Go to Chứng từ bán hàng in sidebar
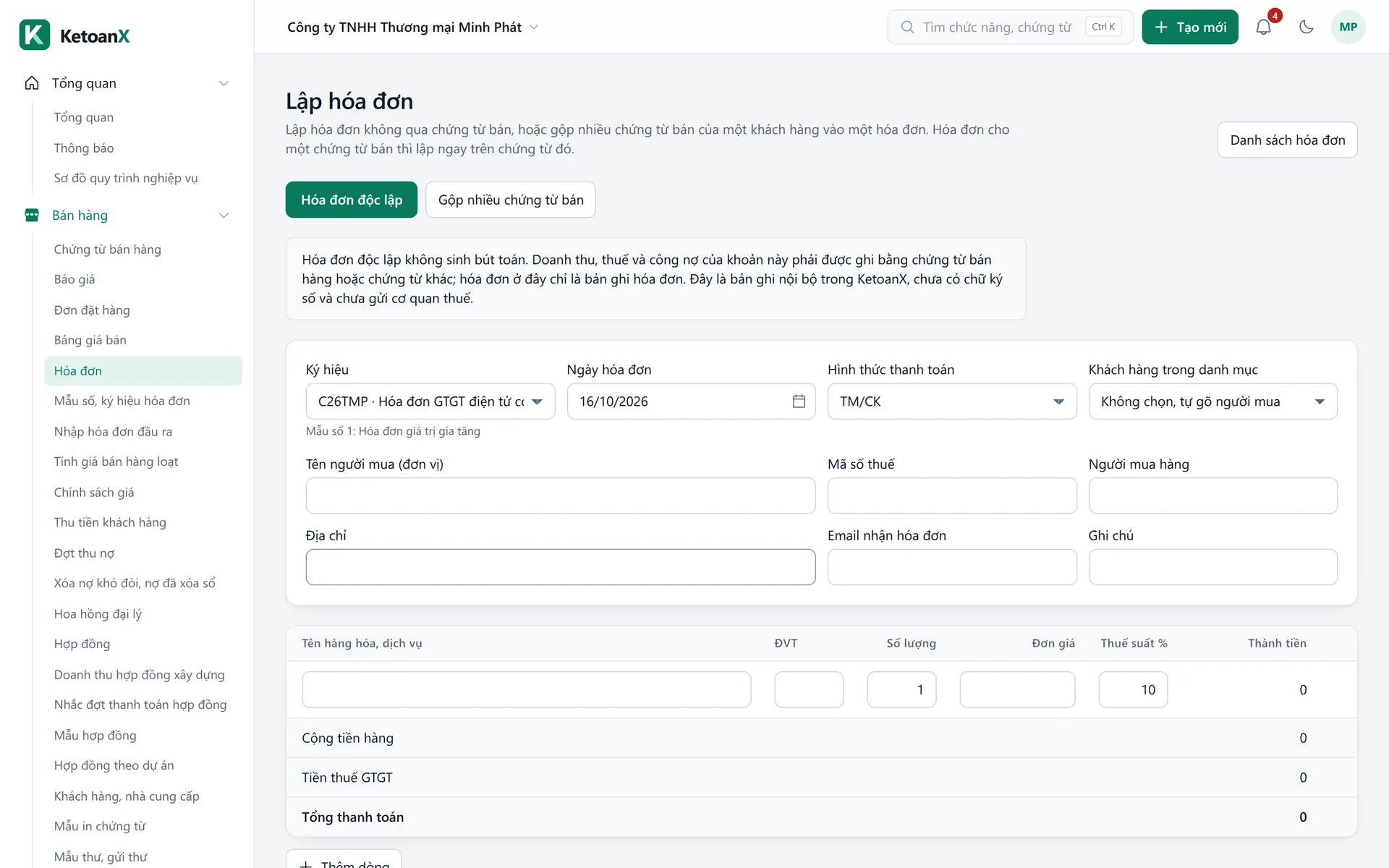This screenshot has width=1389, height=868. point(107,249)
